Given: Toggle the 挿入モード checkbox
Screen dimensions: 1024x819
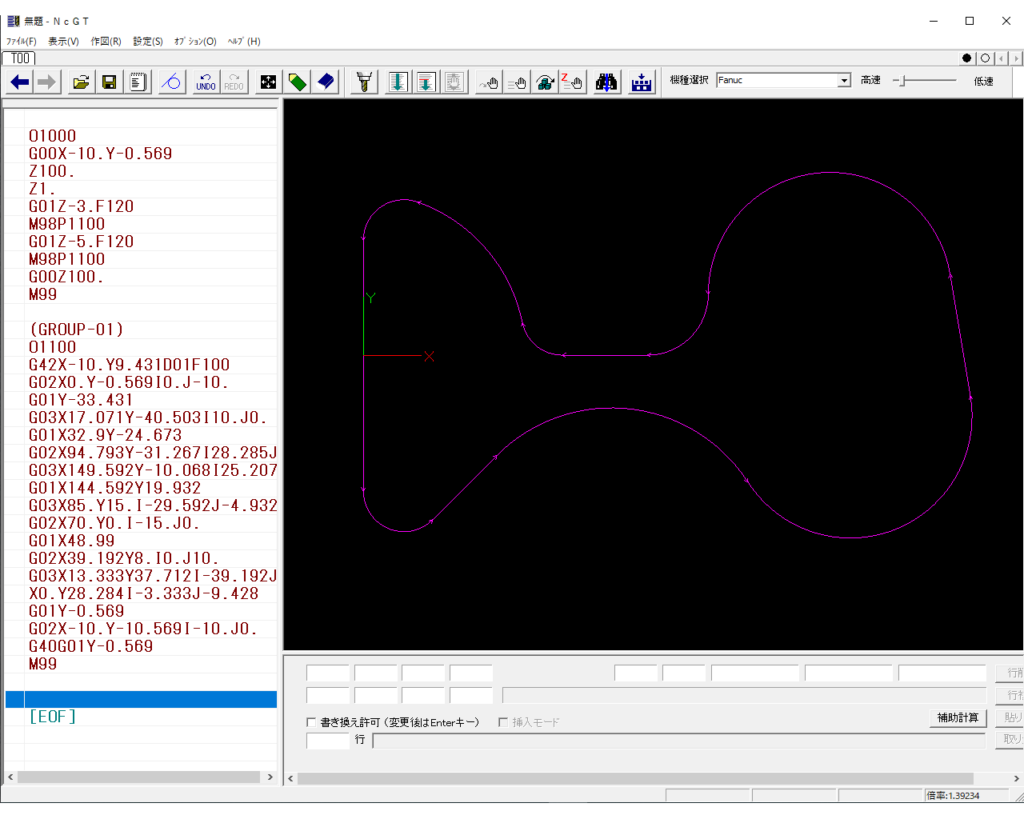Looking at the screenshot, I should [503, 722].
